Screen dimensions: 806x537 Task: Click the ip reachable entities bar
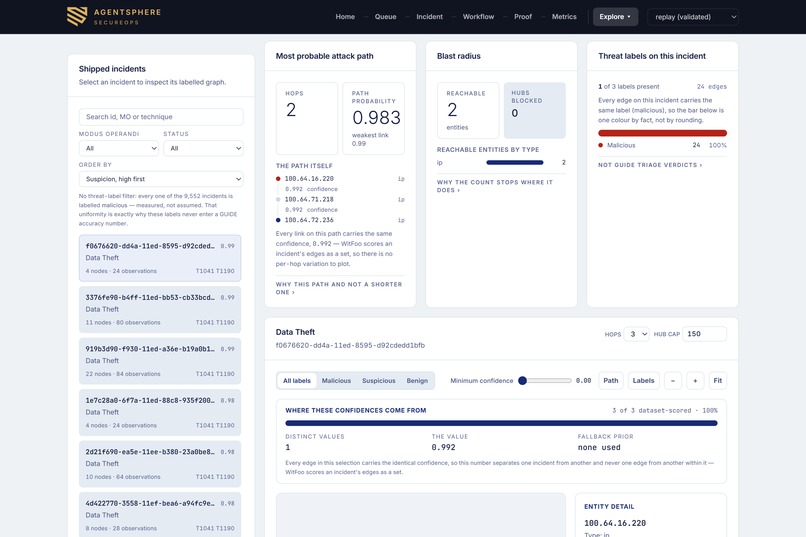tap(515, 162)
